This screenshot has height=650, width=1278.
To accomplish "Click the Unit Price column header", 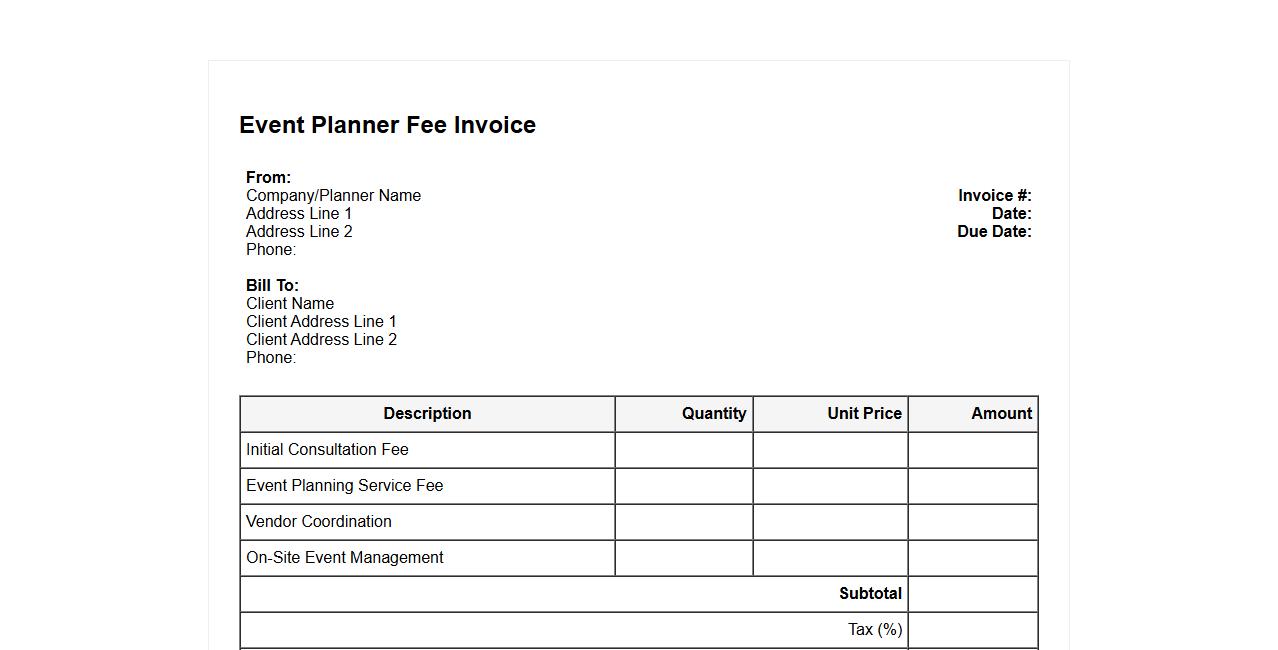I will [864, 414].
